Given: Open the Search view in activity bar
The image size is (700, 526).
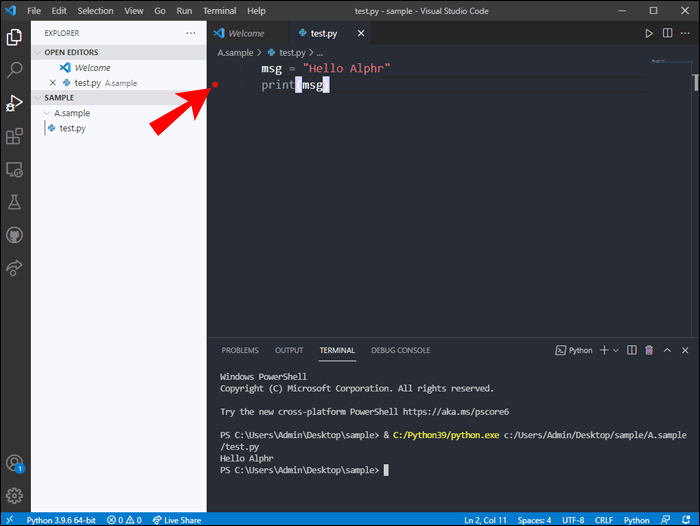Looking at the screenshot, I should 15,70.
